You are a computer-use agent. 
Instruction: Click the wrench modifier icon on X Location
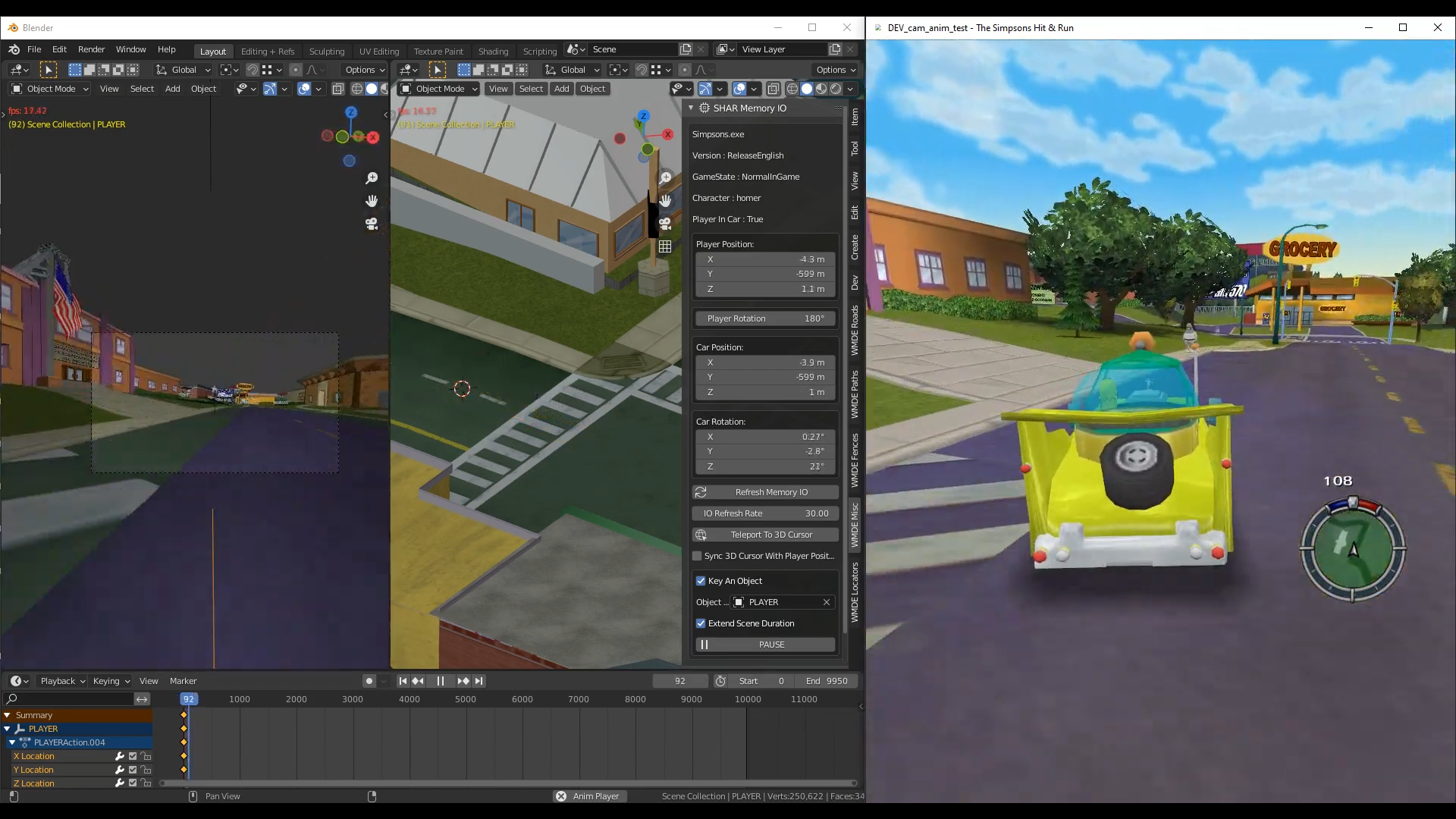[x=119, y=756]
